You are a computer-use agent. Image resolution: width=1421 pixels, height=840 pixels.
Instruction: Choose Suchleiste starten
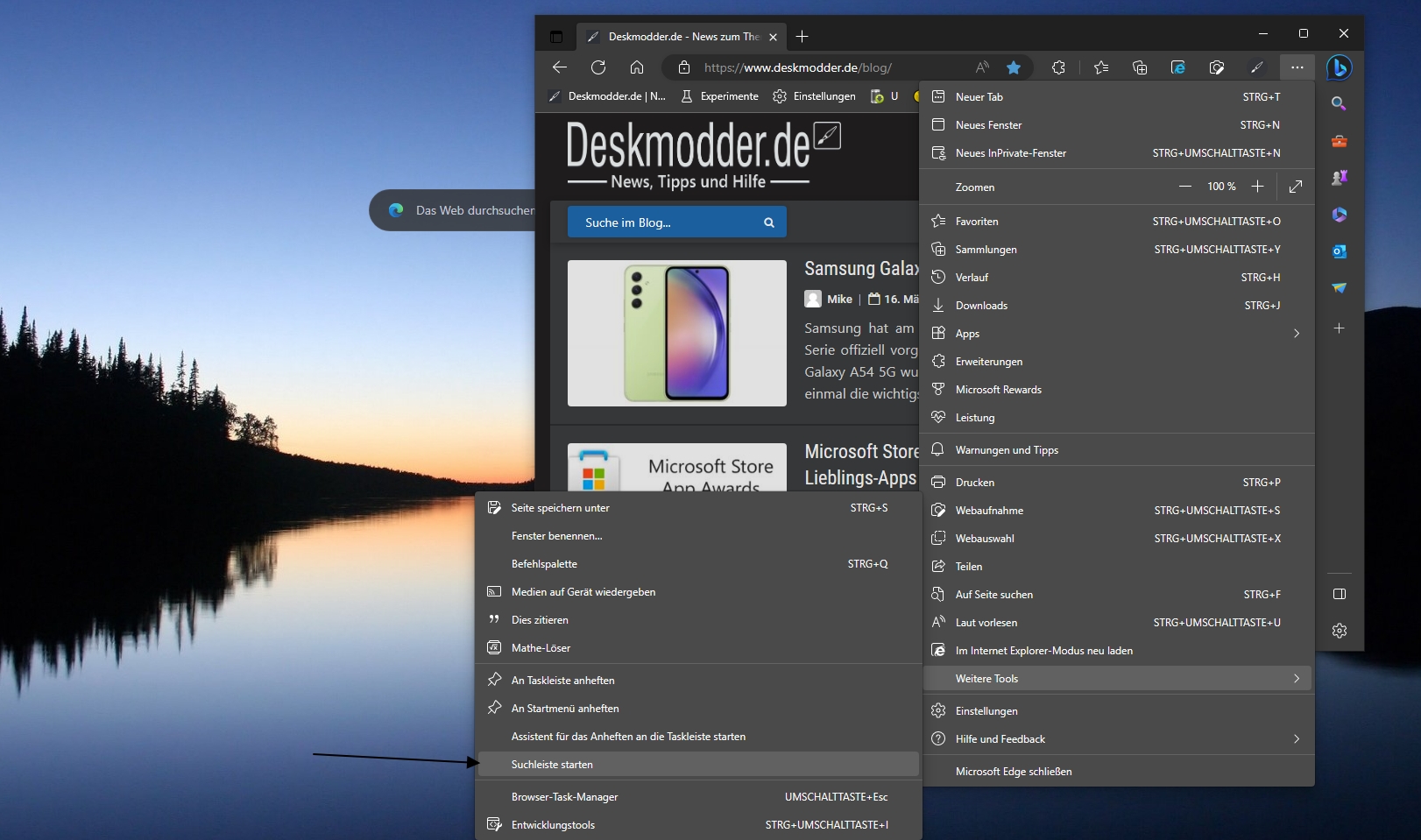(x=698, y=765)
